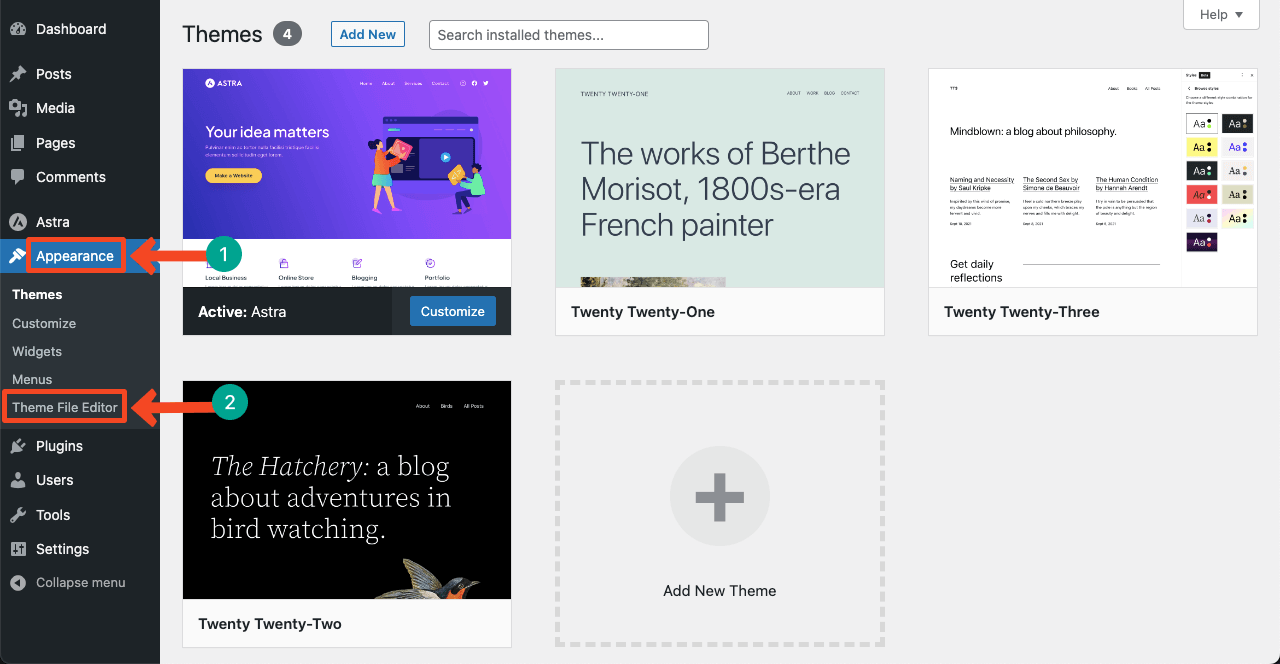Select the Twenty Twenty-One theme screenshot

click(720, 178)
